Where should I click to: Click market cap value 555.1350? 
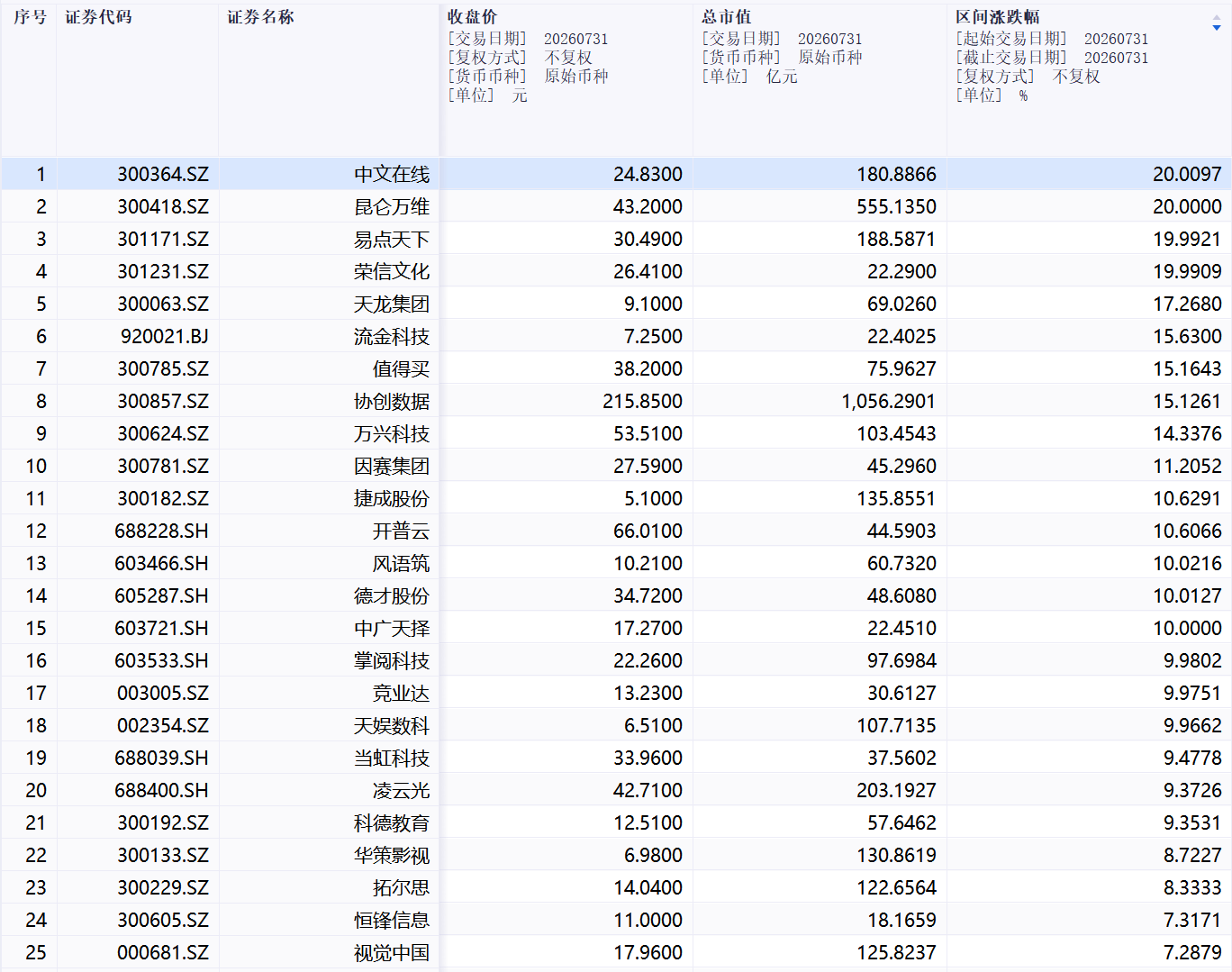(x=897, y=206)
